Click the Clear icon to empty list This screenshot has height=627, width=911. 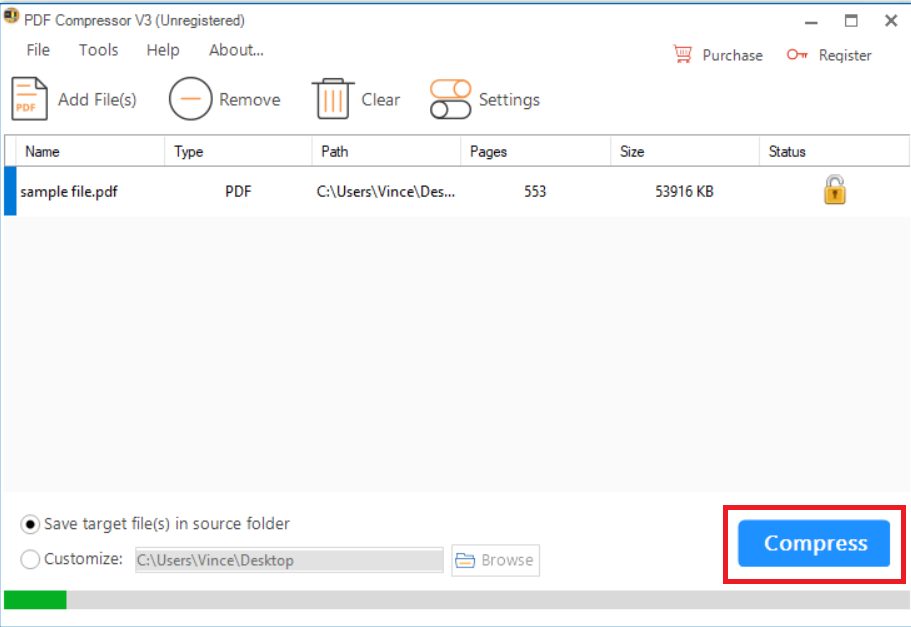point(335,98)
